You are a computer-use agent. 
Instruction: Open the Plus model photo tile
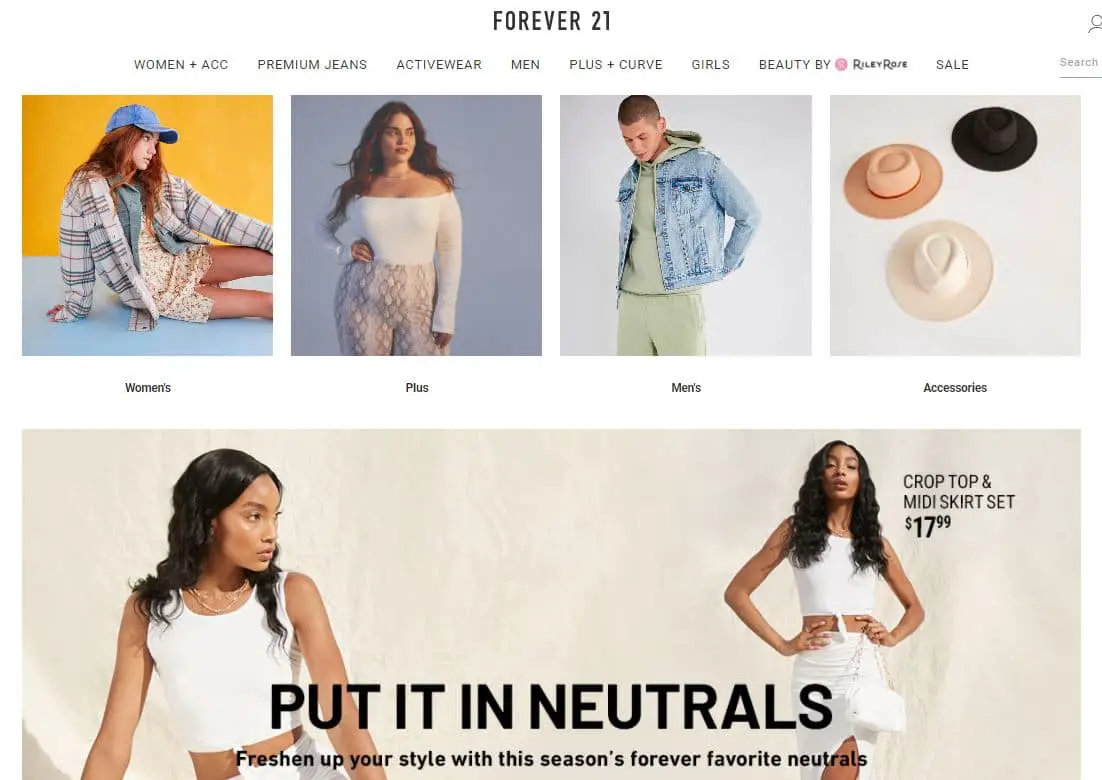pos(416,226)
